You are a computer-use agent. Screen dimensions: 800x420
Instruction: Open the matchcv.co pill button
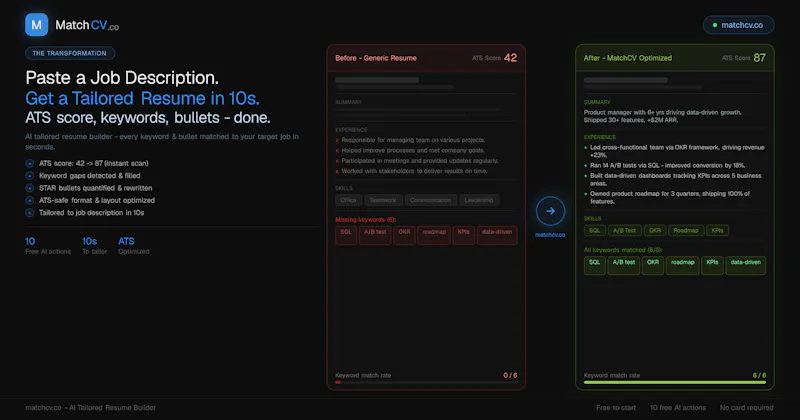point(738,25)
